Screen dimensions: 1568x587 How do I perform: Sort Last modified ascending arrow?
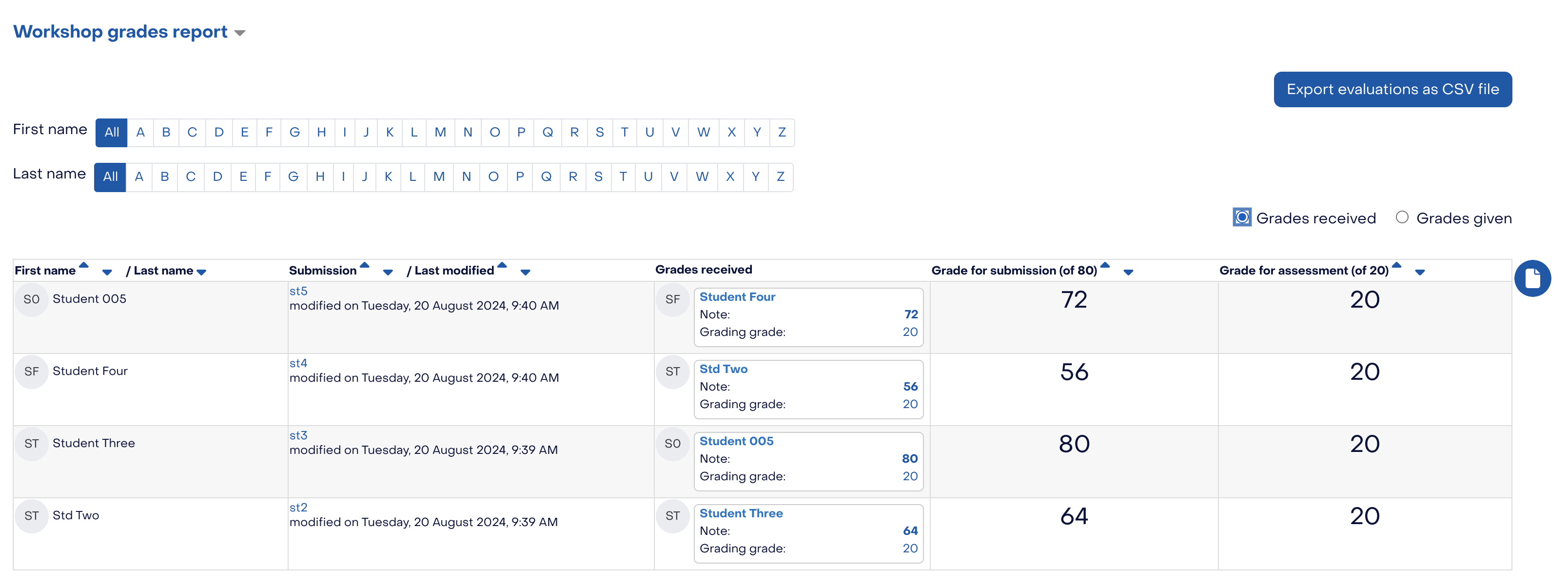click(502, 265)
